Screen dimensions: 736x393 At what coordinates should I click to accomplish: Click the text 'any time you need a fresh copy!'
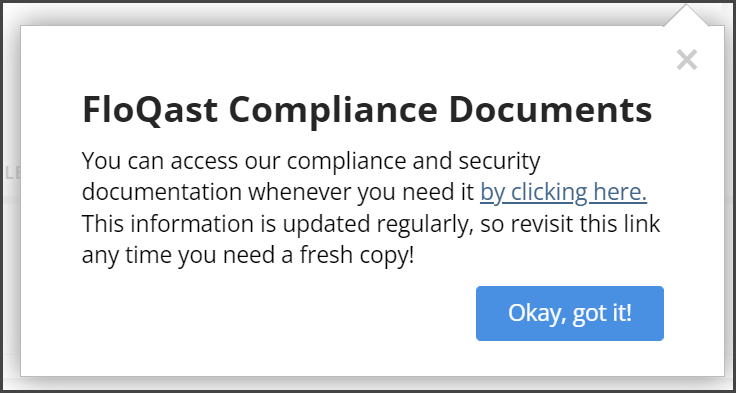[x=248, y=256]
